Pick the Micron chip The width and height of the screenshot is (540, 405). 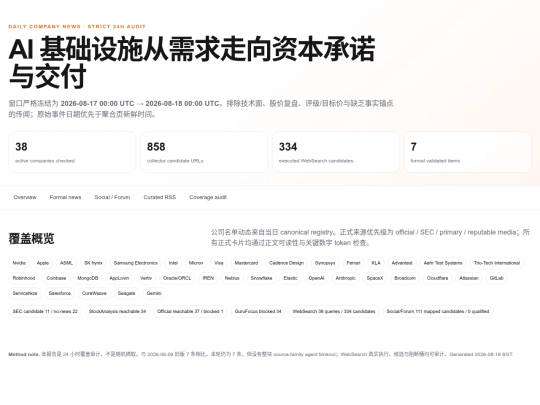pyautogui.click(x=196, y=263)
